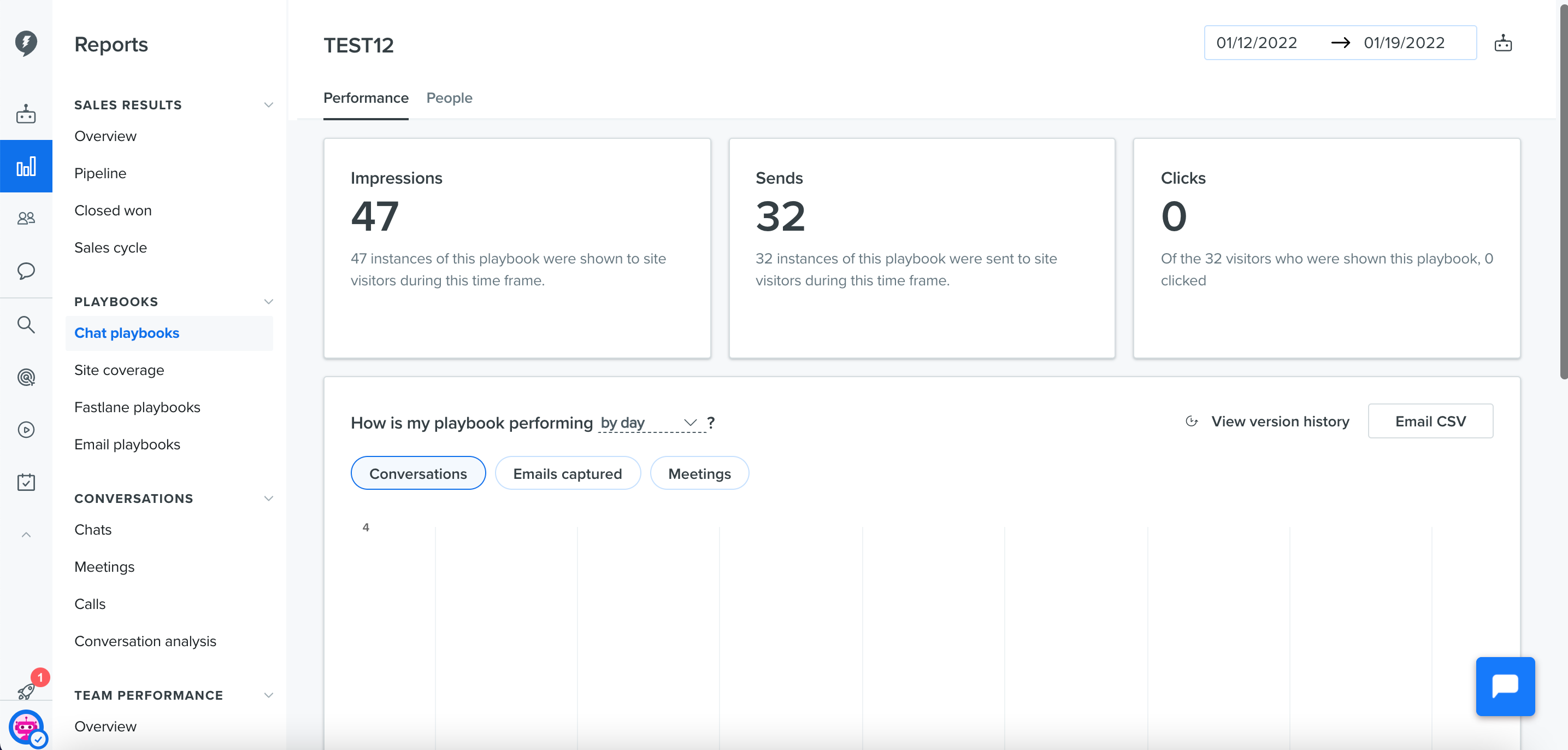Open the contacts people icon
Screen dimensions: 1568x750
click(x=26, y=218)
